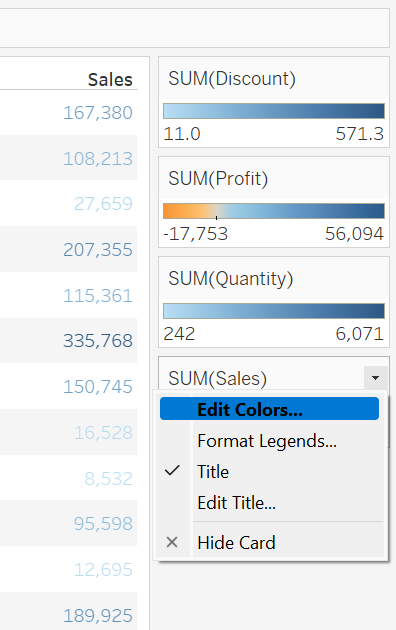The width and height of the screenshot is (396, 630).
Task: Click the 8,532 sales value cell
Action: pyautogui.click(x=108, y=479)
